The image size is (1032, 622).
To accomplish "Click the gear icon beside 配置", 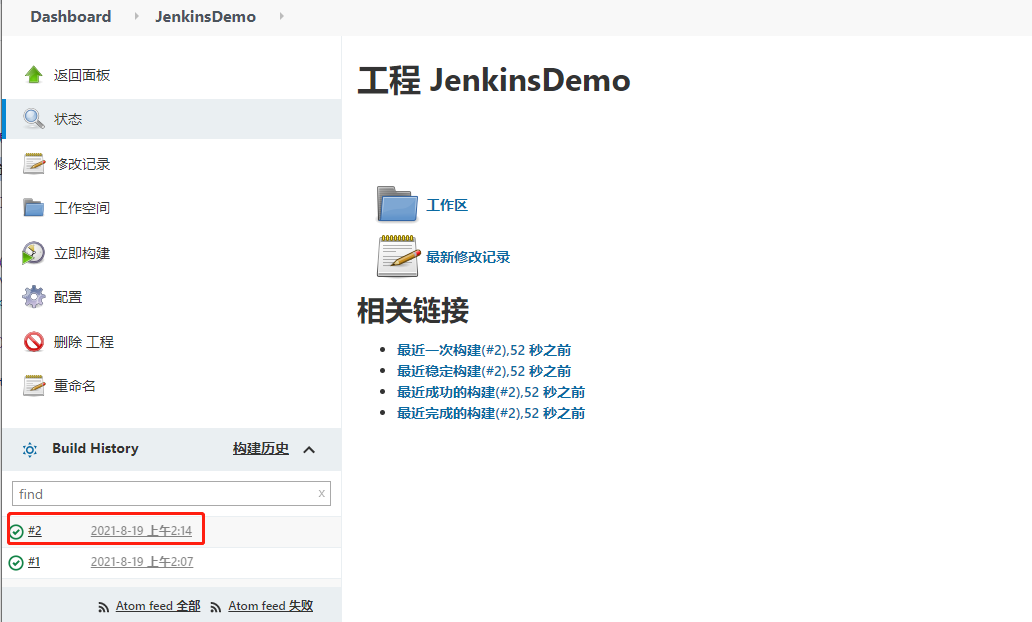I will point(34,297).
